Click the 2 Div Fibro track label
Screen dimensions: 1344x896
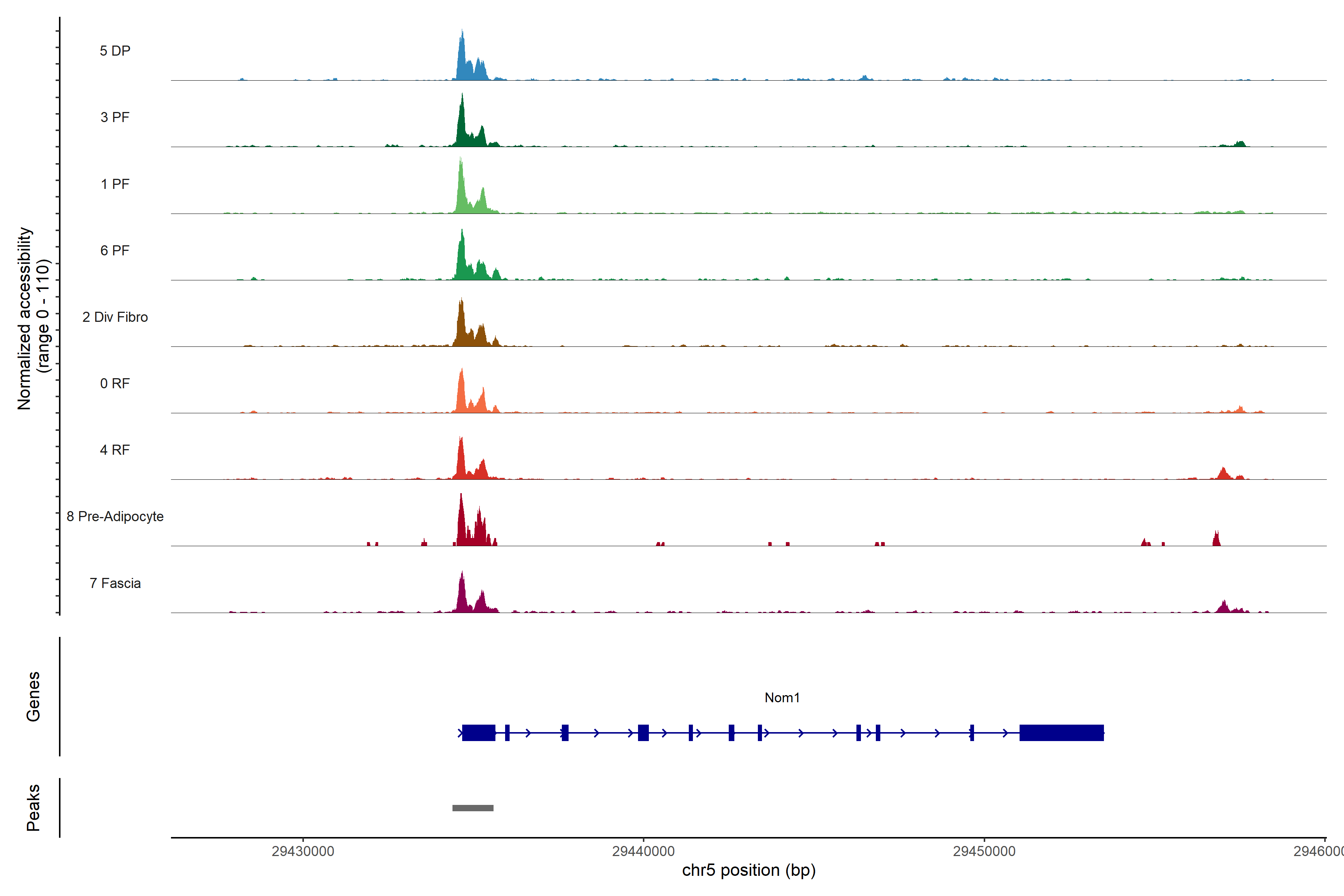(x=115, y=317)
